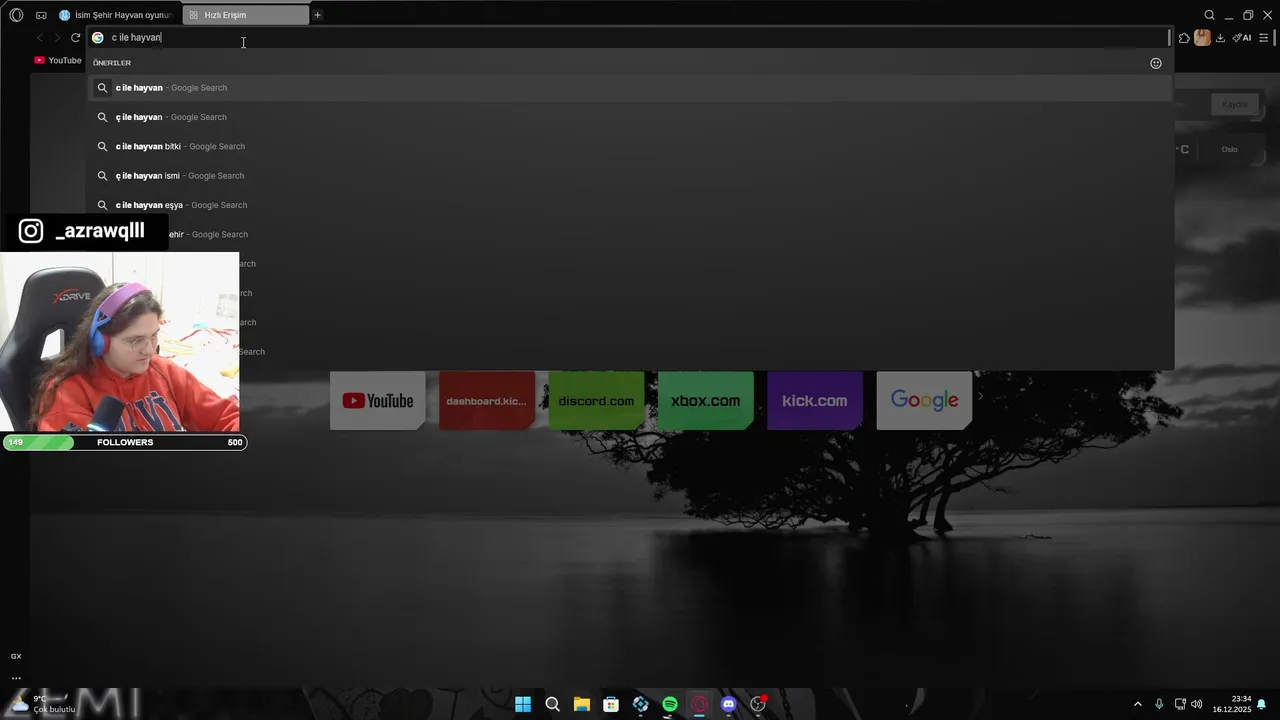The image size is (1280, 720).
Task: Open File Explorer from taskbar
Action: 581,704
